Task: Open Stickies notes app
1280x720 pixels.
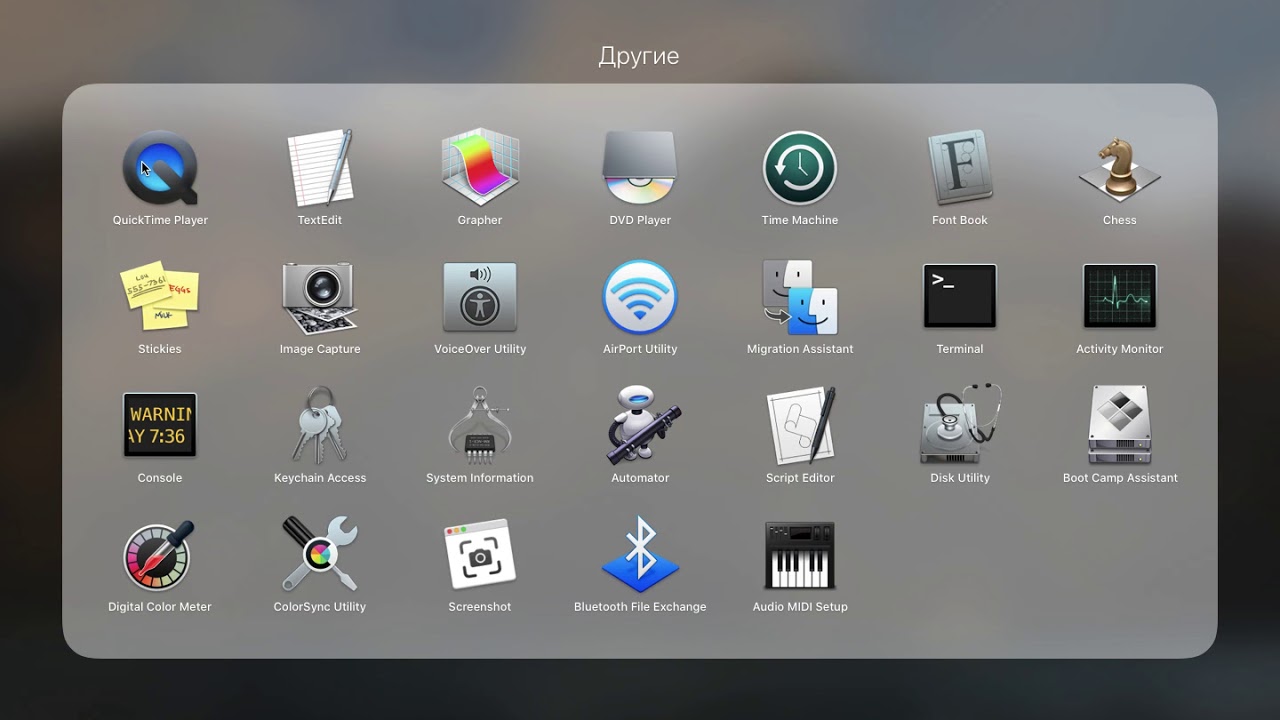Action: (x=160, y=297)
